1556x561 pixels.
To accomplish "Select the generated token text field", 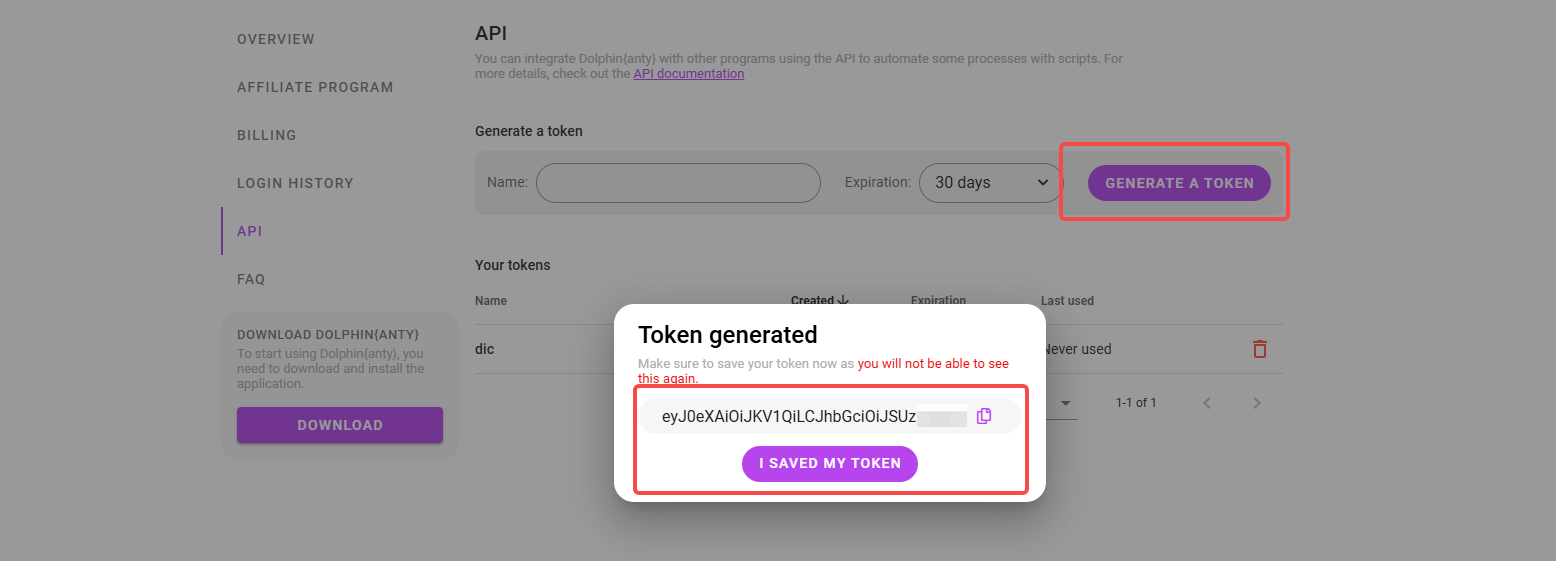I will 814,416.
